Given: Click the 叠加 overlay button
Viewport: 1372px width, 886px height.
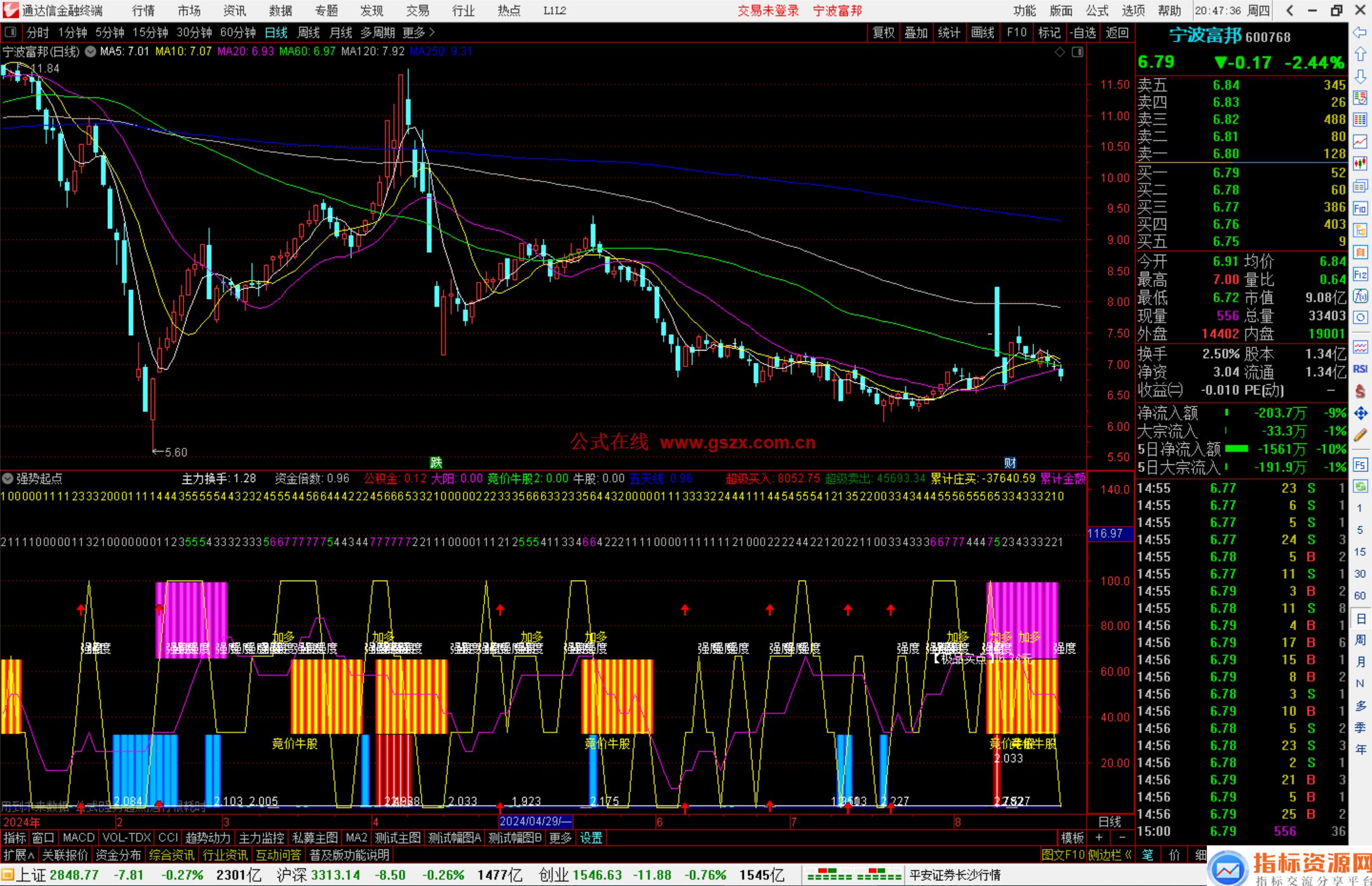Looking at the screenshot, I should [x=916, y=32].
